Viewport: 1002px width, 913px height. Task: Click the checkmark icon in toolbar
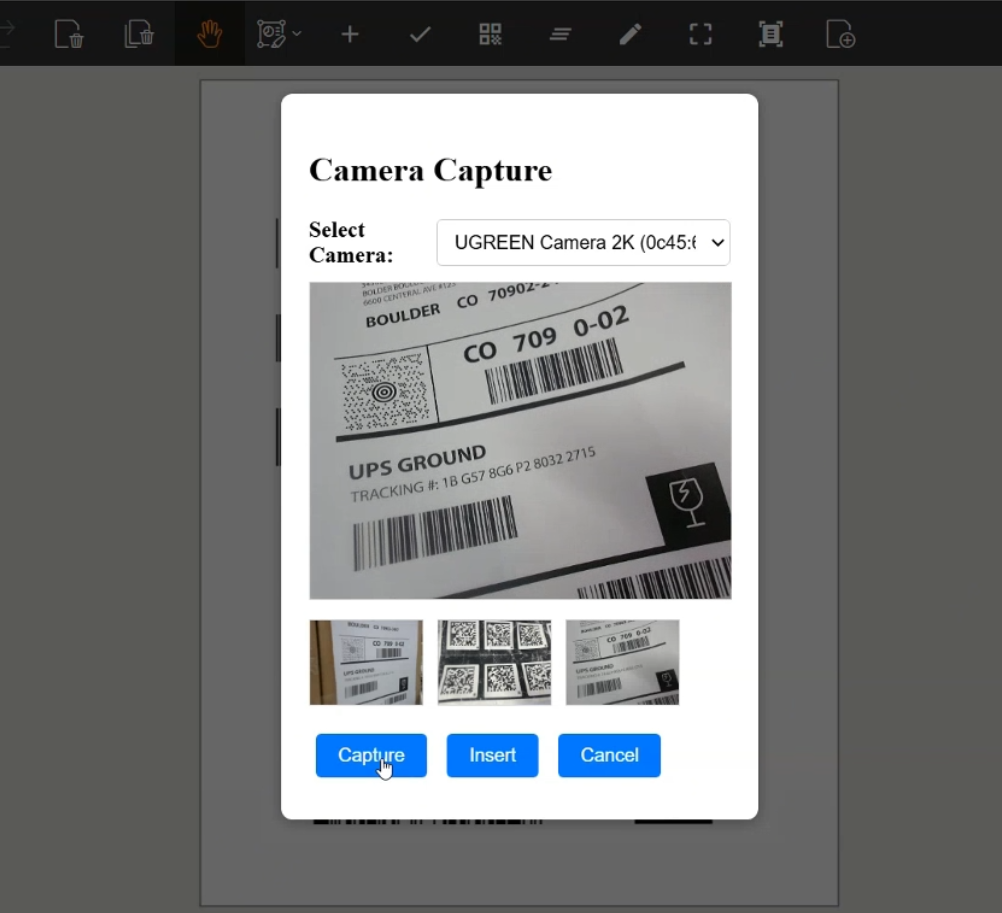tap(420, 34)
